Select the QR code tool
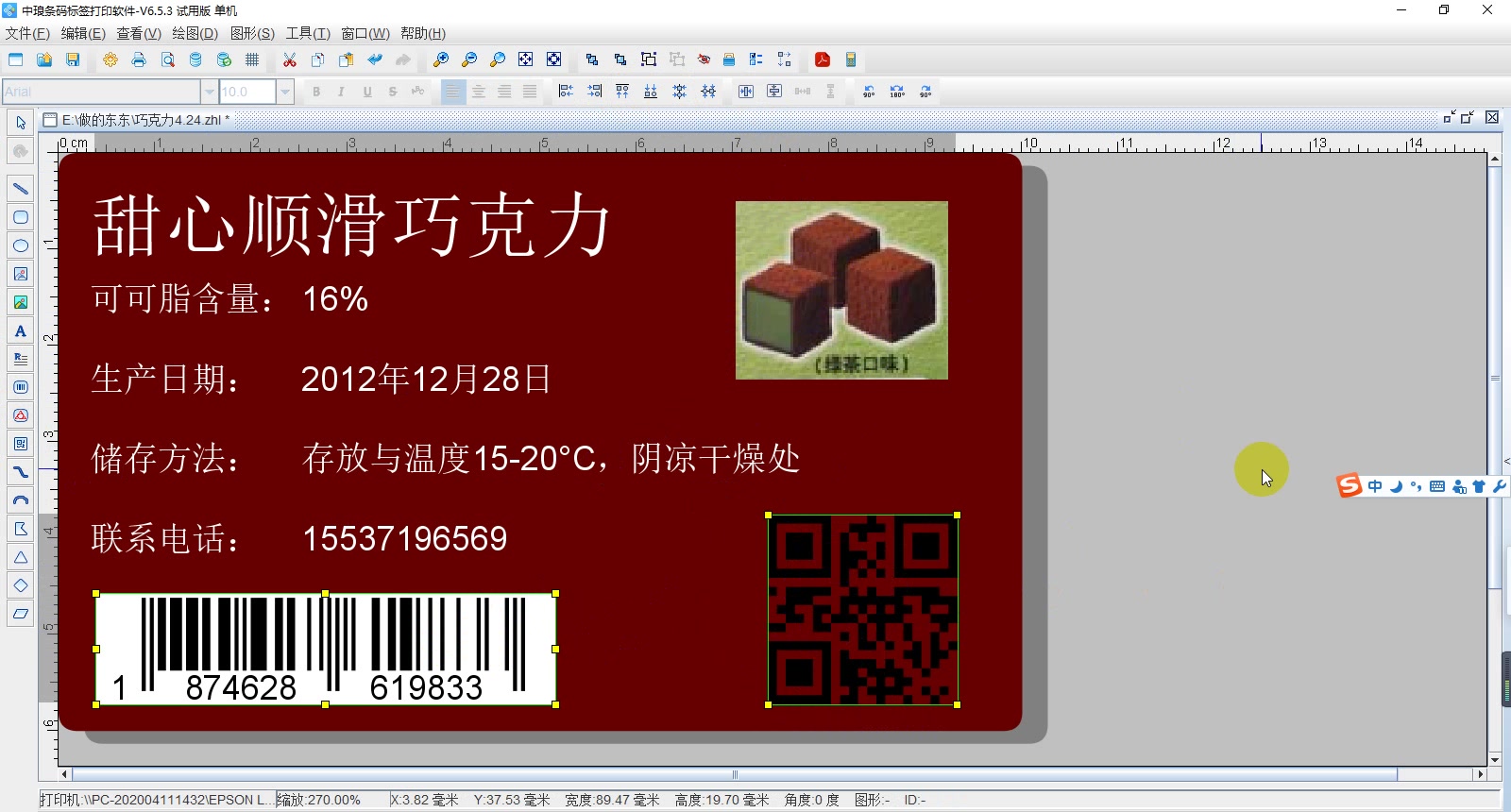This screenshot has width=1511, height=812. pos(20,444)
